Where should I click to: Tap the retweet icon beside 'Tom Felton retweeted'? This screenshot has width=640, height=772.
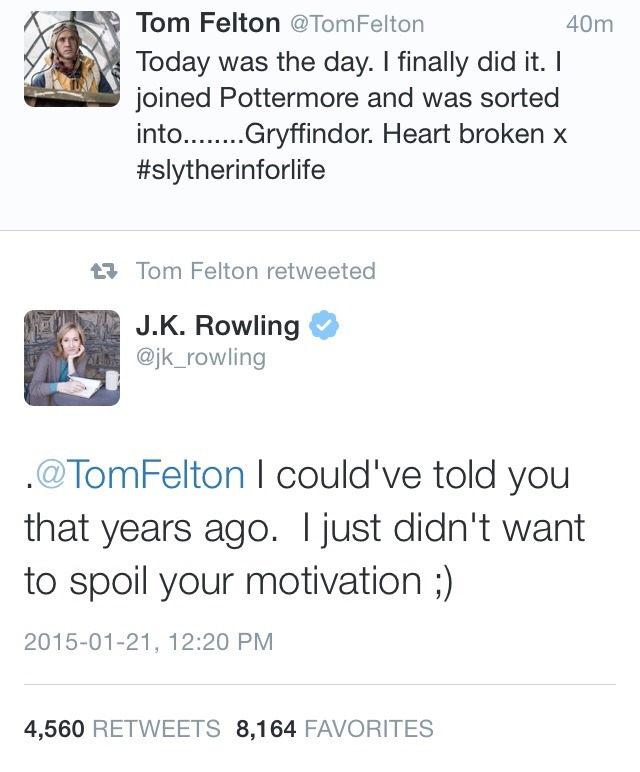point(103,270)
